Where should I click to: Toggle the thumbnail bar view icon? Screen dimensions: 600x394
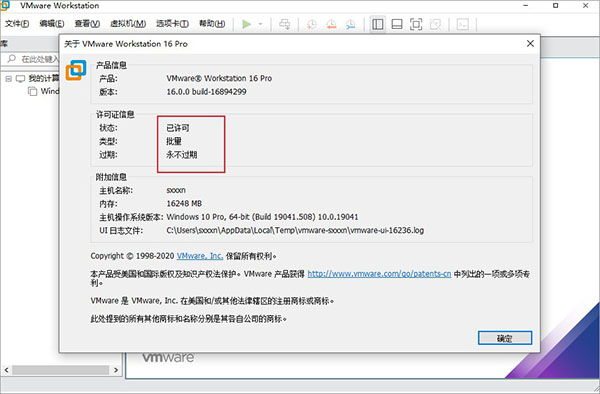pos(397,24)
